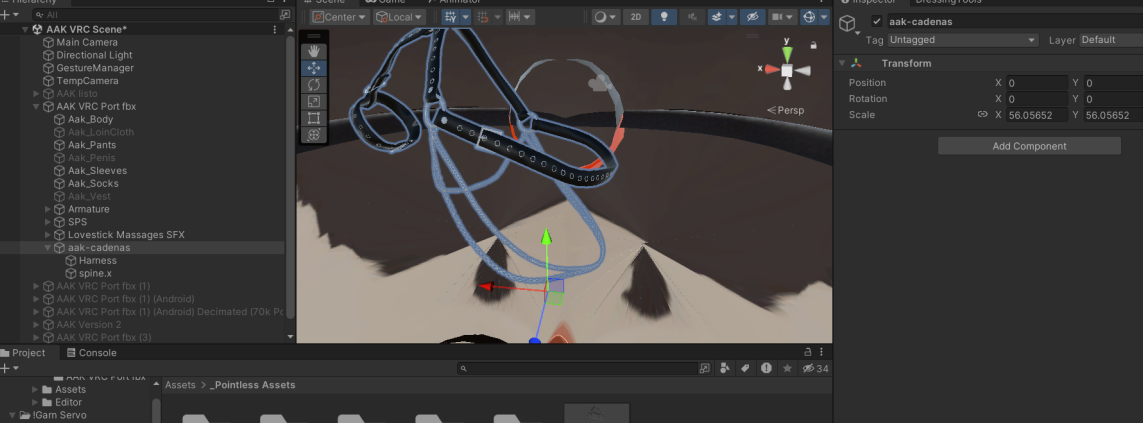Click the red X axis cone of gizmo

[x=771, y=69]
